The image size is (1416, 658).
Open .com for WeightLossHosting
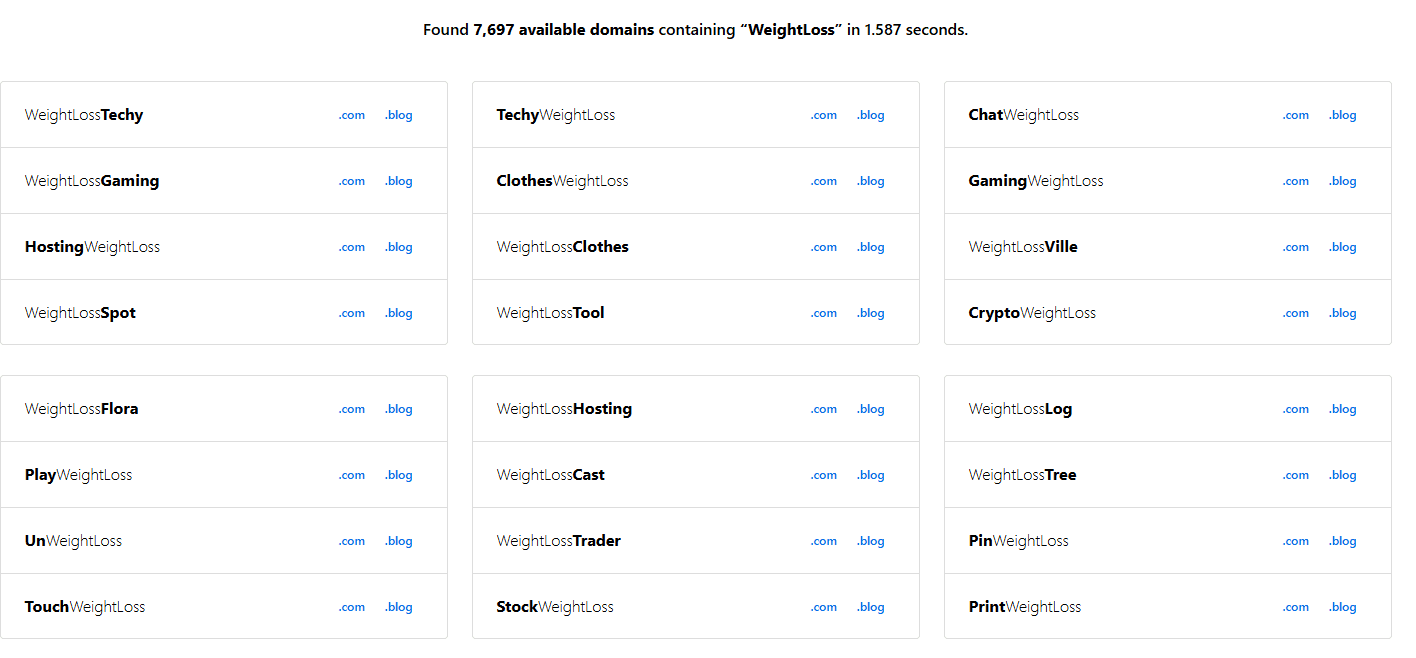tap(823, 409)
